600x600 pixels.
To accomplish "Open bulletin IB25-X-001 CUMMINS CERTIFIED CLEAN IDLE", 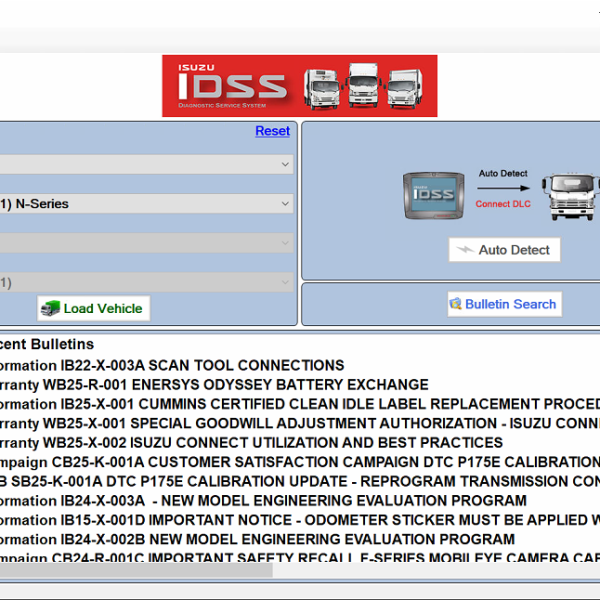I will [x=300, y=404].
